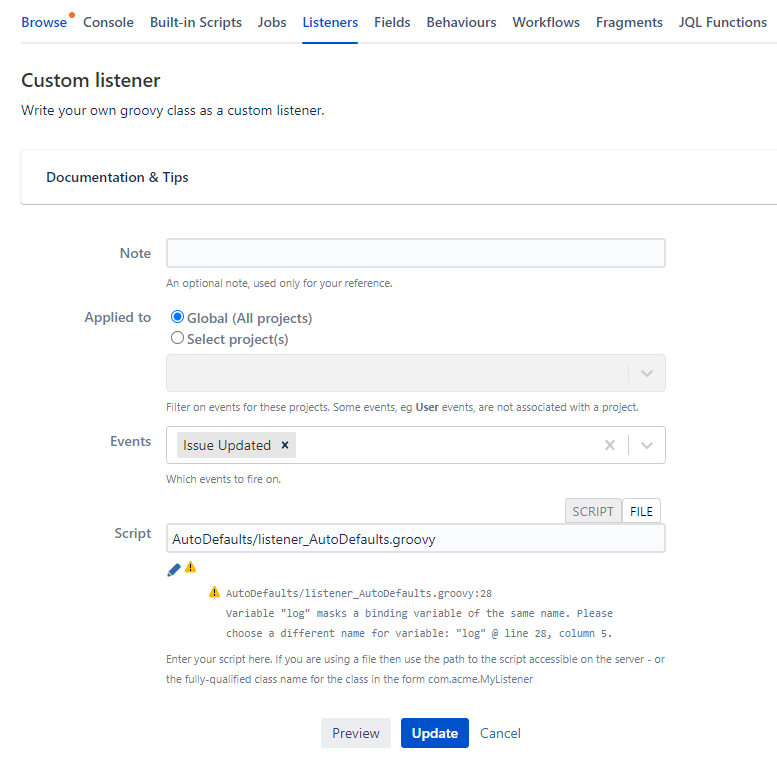Open the Console tab
This screenshot has width=777, height=782.
point(108,22)
